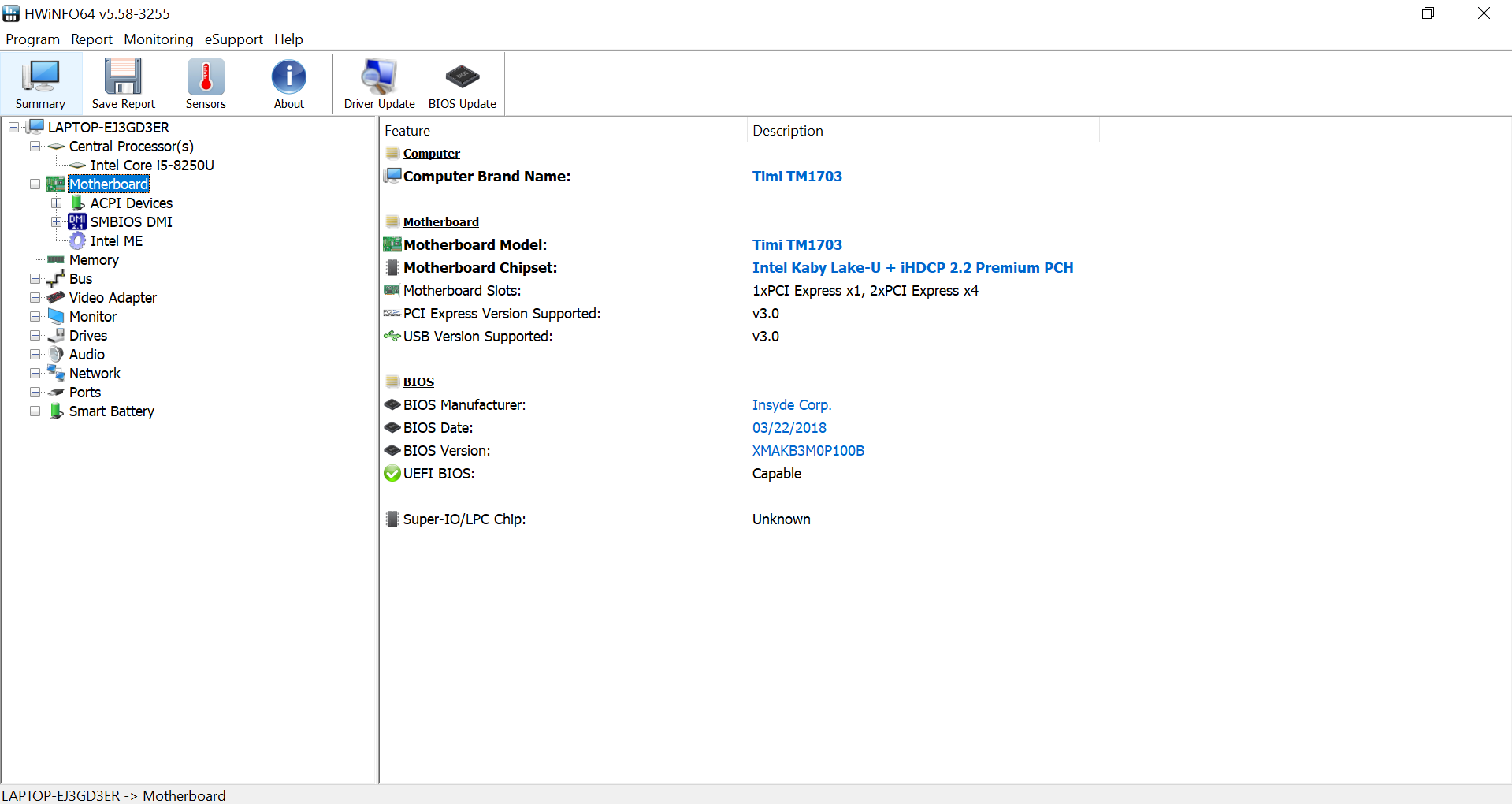1512x804 pixels.
Task: Click the ACPI Devices icon
Action: pyautogui.click(x=77, y=203)
